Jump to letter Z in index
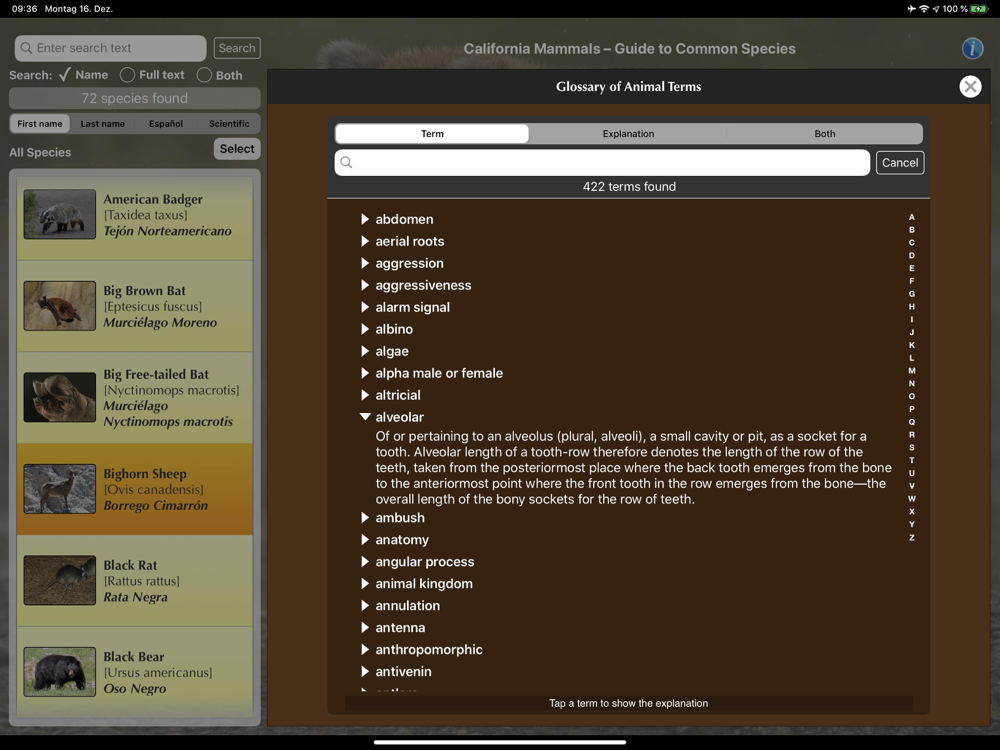The image size is (1000, 750). 911,538
